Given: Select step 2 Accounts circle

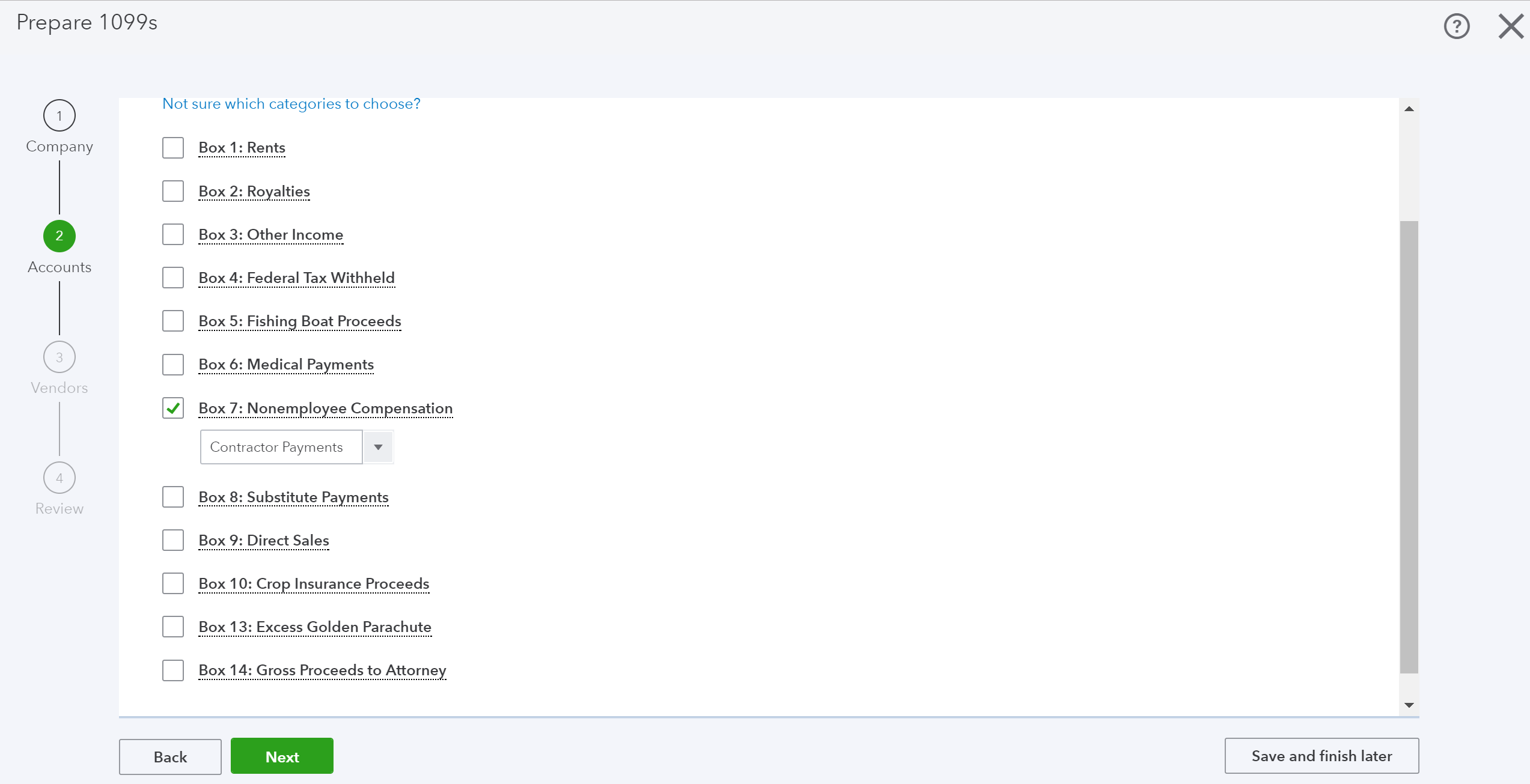Looking at the screenshot, I should click(x=59, y=236).
